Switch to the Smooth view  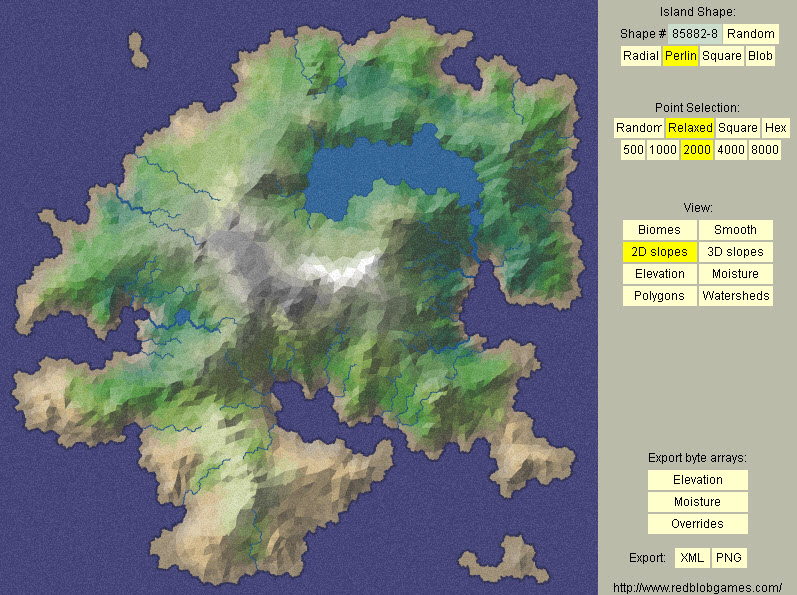735,230
